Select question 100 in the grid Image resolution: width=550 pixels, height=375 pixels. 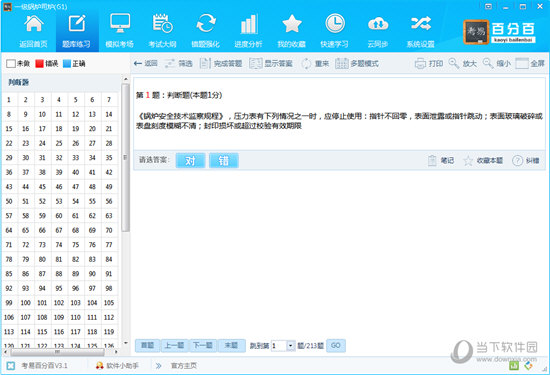(26, 303)
